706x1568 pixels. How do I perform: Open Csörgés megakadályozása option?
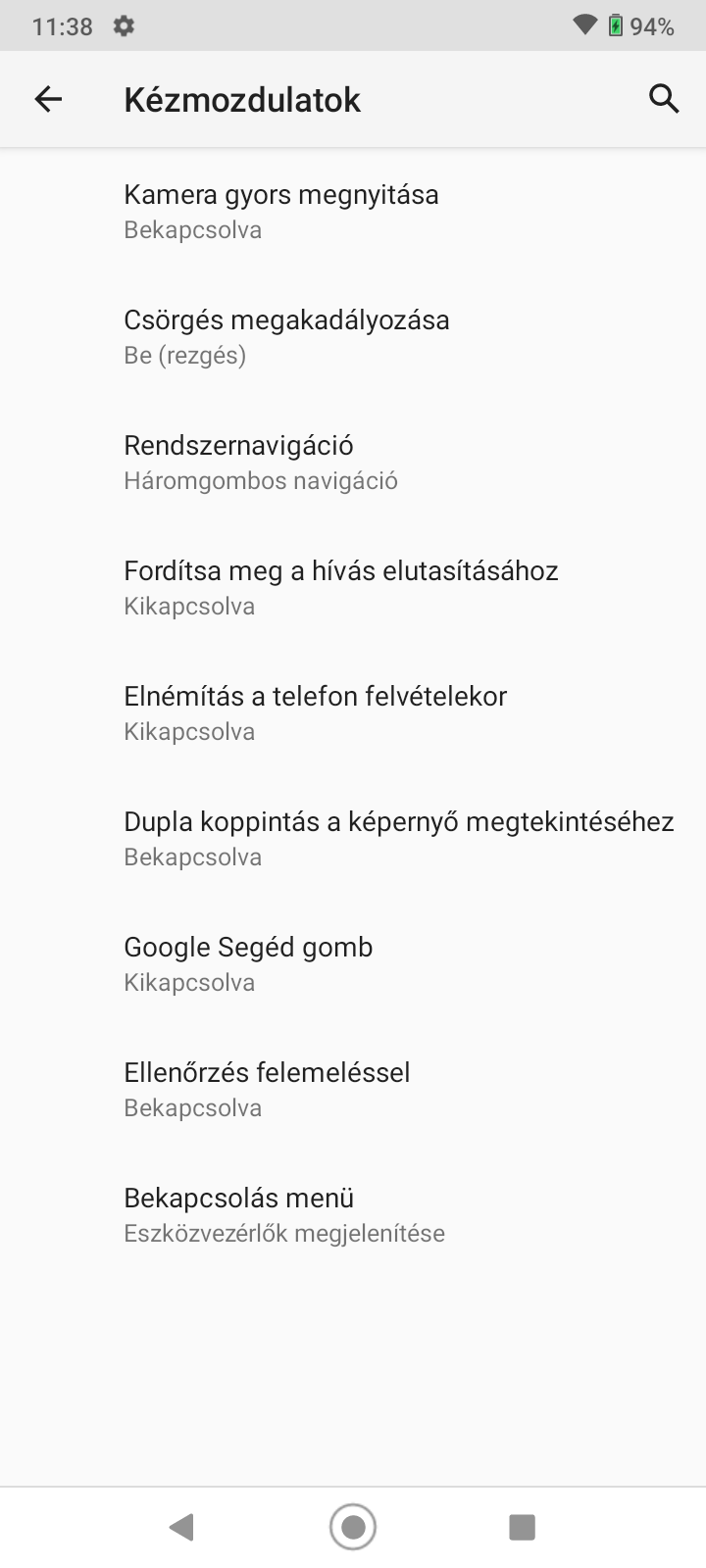[353, 336]
